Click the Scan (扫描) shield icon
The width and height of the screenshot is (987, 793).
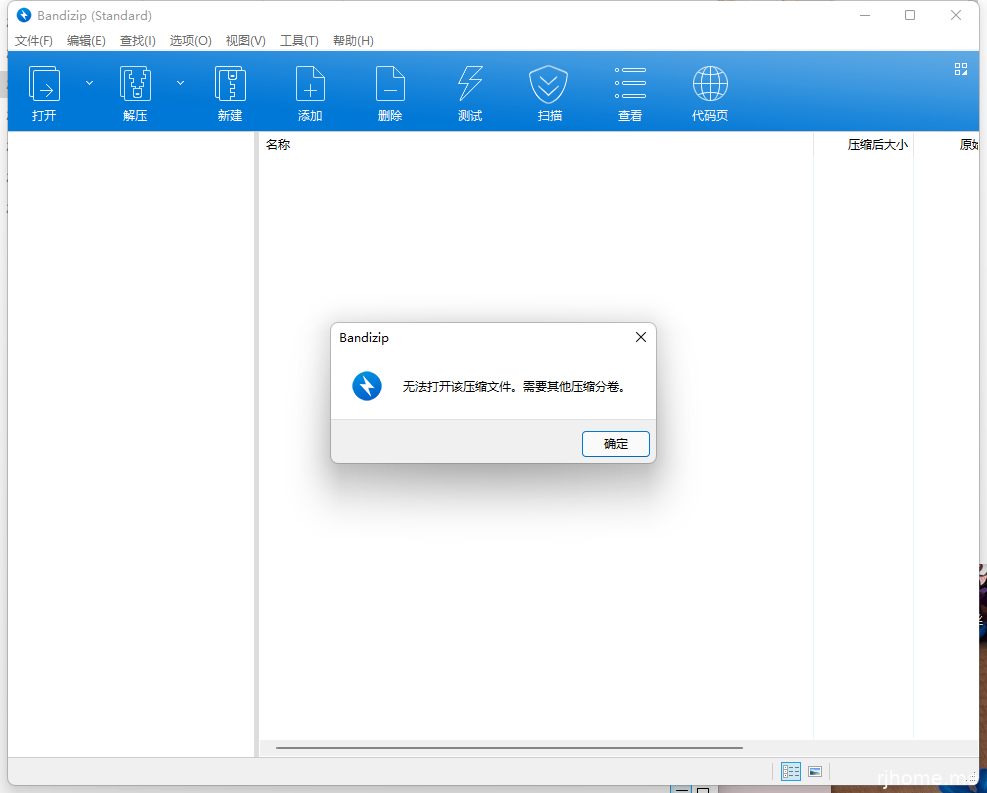[549, 85]
